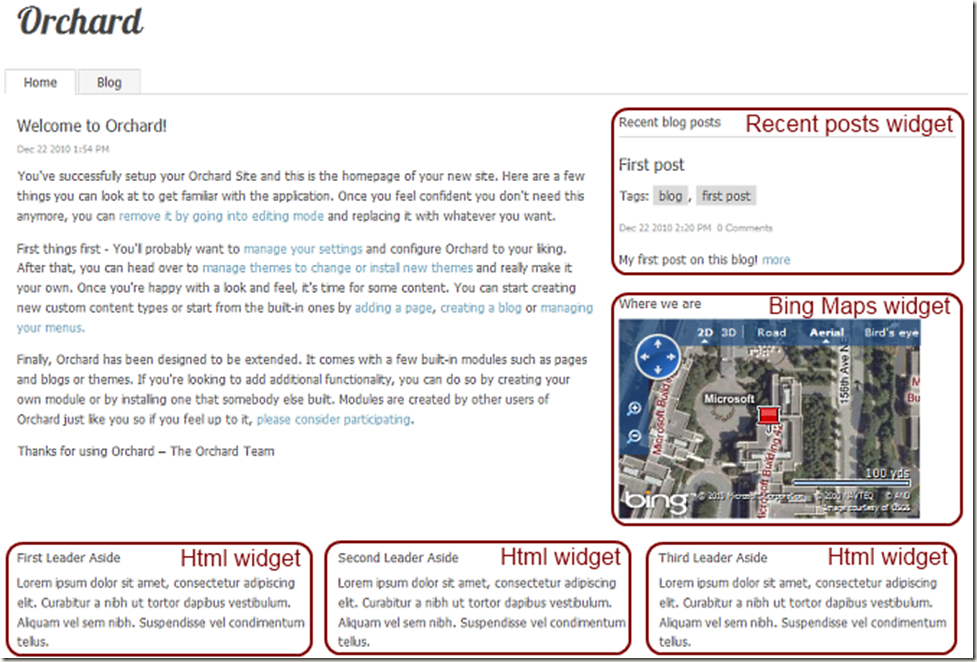
Task: Click the 'Where we are' heading
Action: click(660, 304)
